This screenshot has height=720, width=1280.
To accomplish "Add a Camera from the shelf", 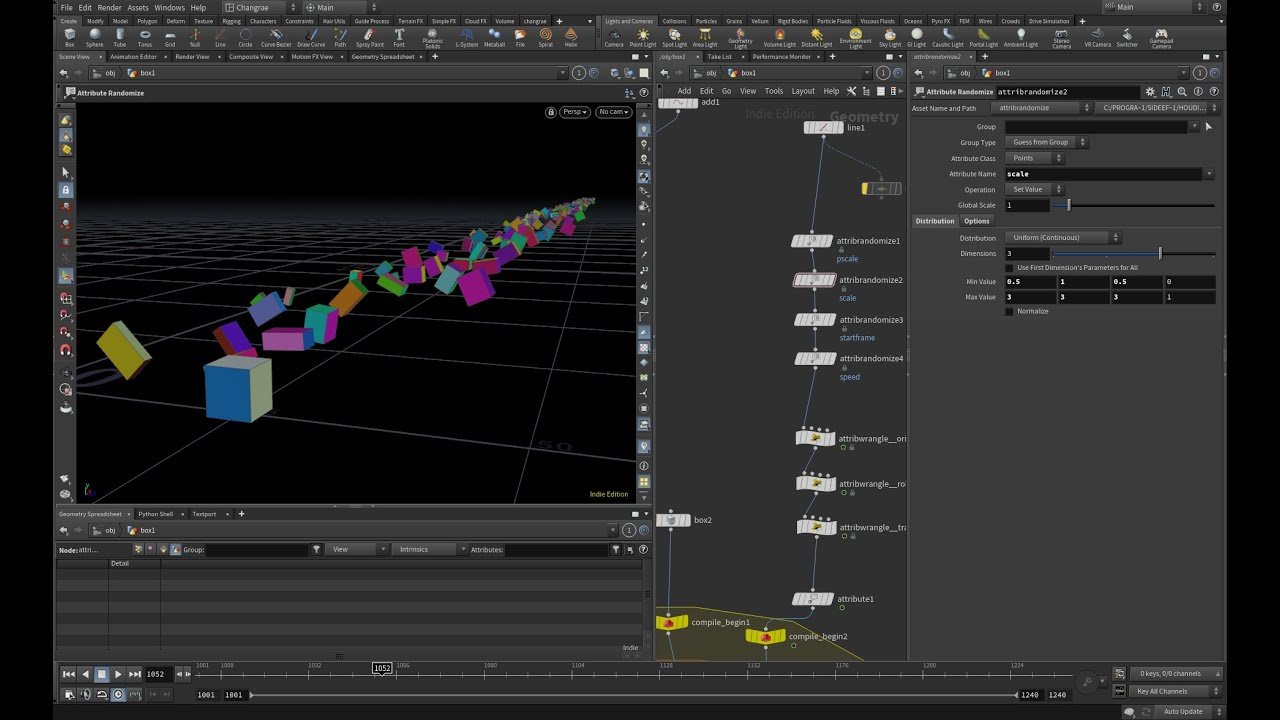I will [614, 38].
